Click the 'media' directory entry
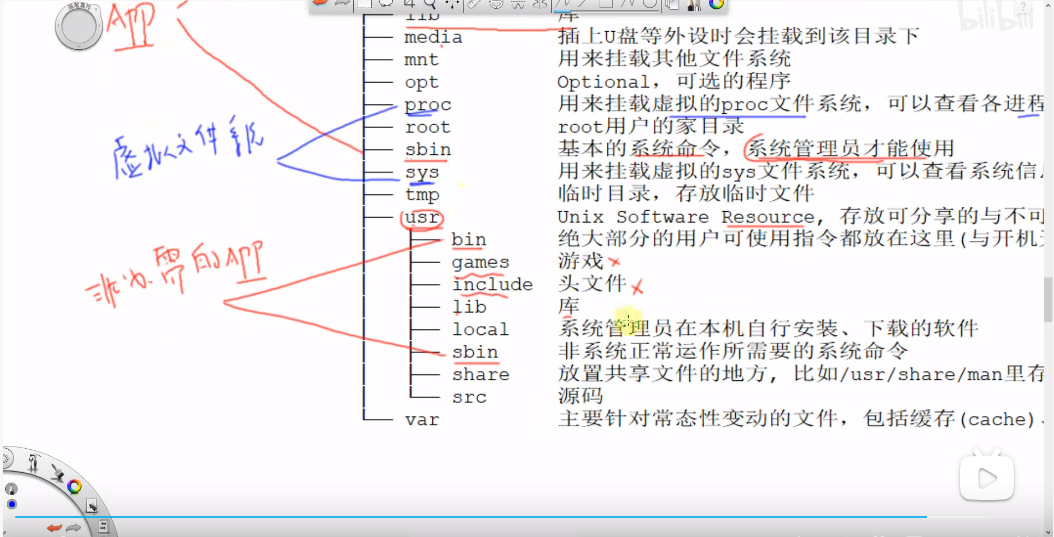This screenshot has width=1054, height=537. 433,37
